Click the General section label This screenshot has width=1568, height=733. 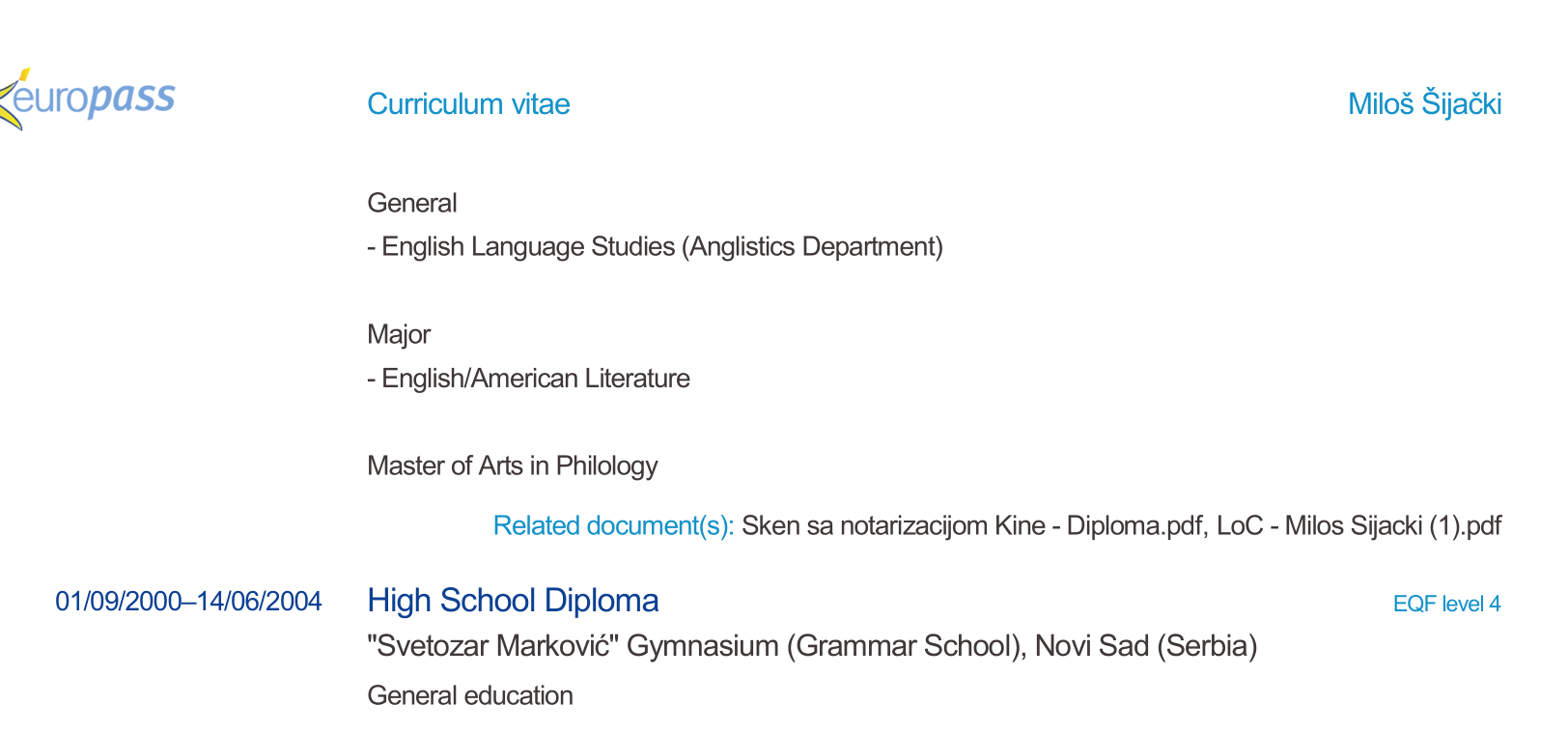pos(412,204)
